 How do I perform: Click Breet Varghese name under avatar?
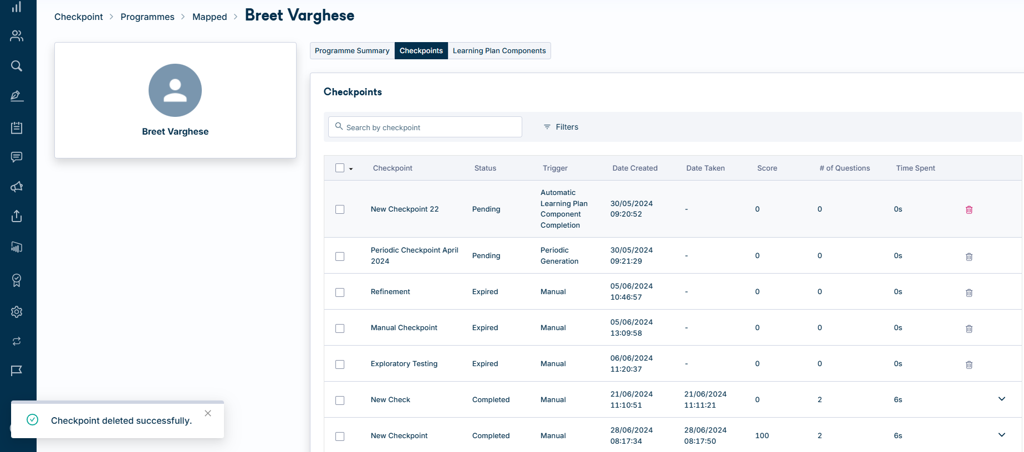pos(175,131)
